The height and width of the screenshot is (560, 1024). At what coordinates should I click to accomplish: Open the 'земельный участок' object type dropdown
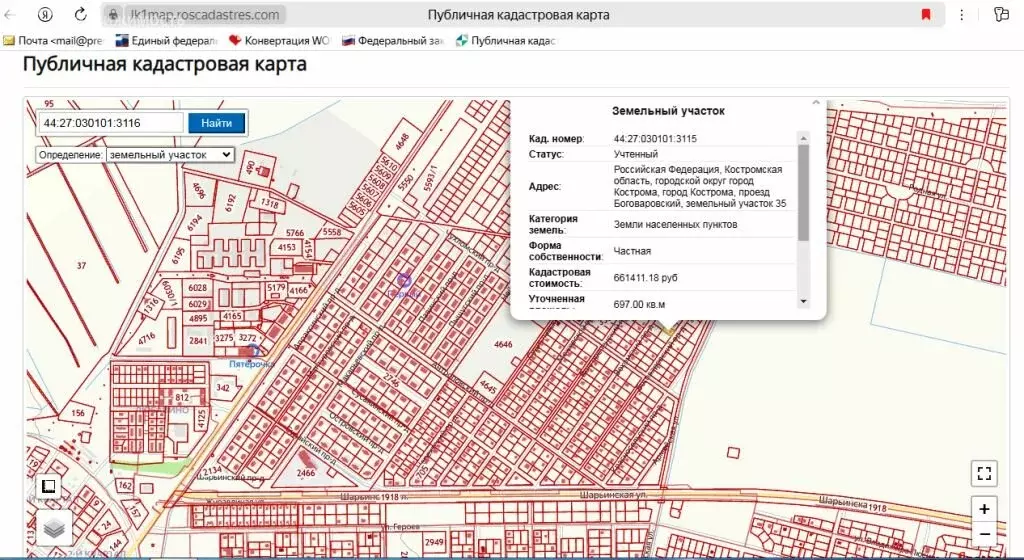[x=170, y=155]
